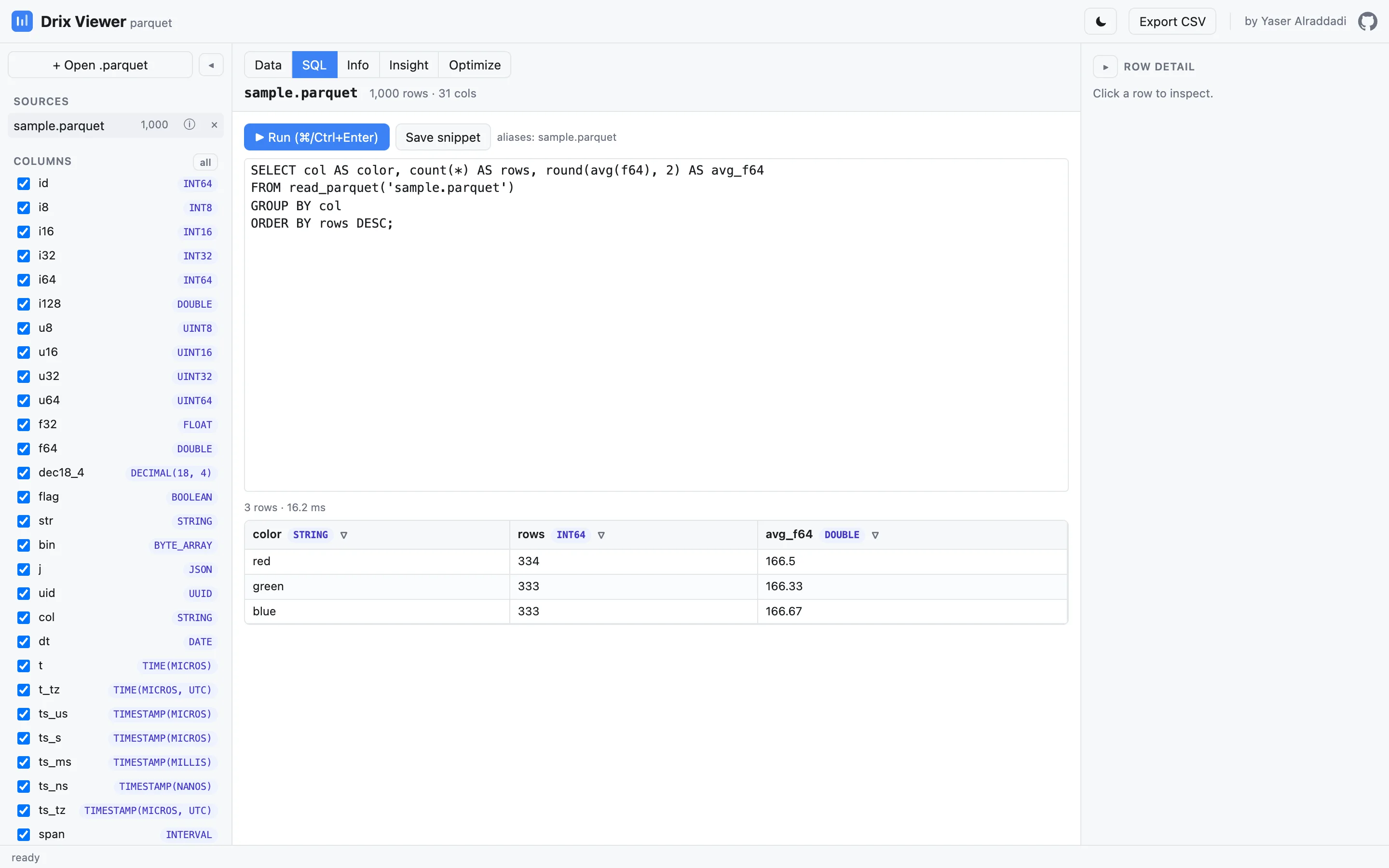The width and height of the screenshot is (1389, 868).
Task: Click the BYTE_ARRAY type label for bin
Action: point(183,545)
